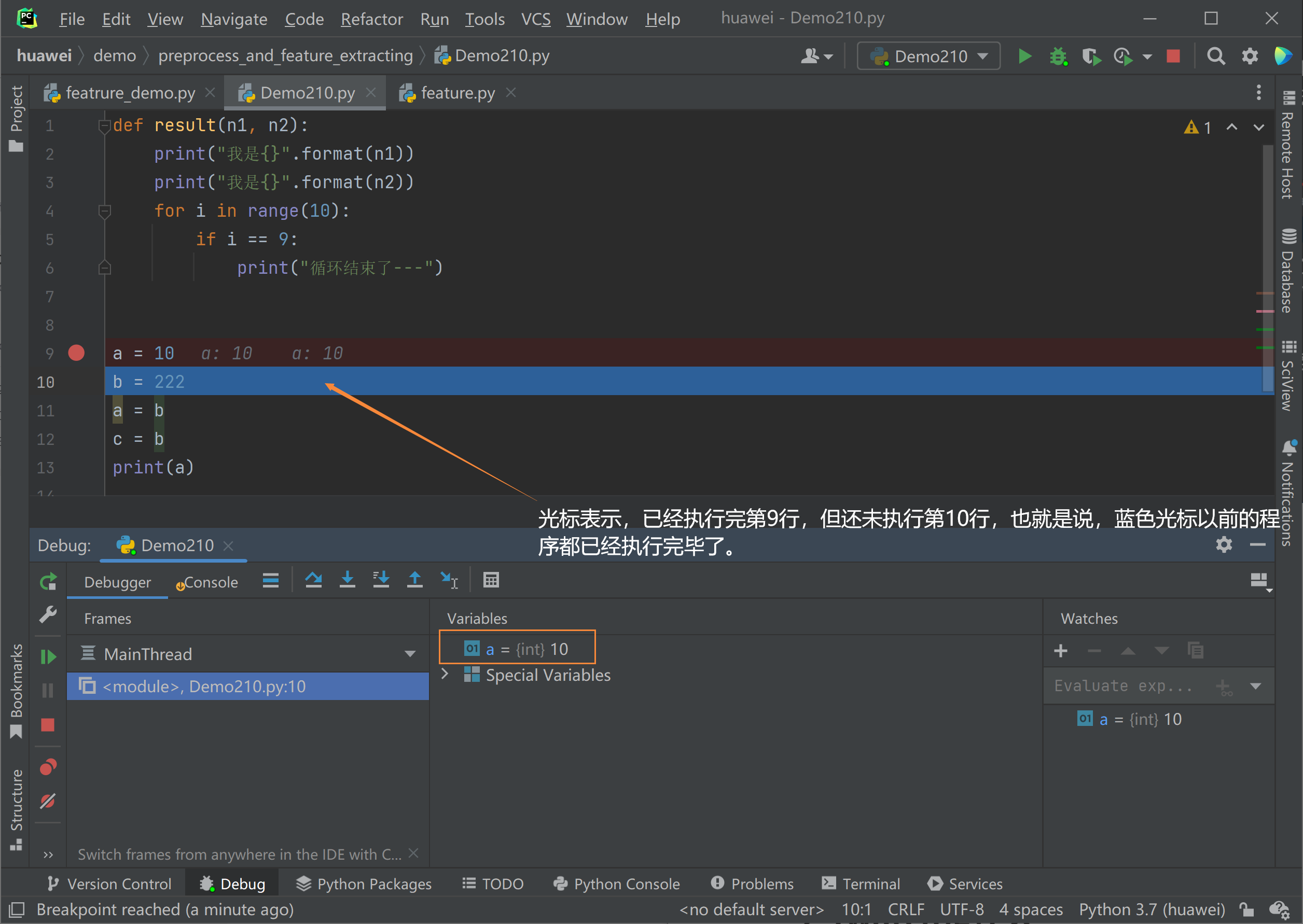The height and width of the screenshot is (924, 1303).
Task: Open IDE settings gear in the top toolbar
Action: click(x=1250, y=57)
